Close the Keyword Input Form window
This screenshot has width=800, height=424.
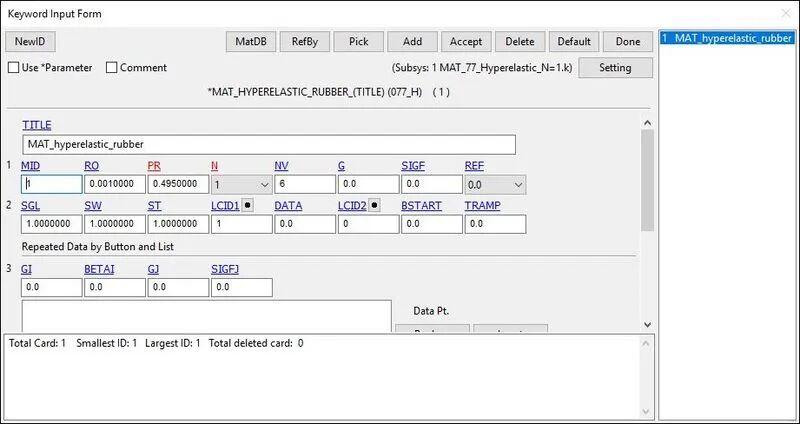[x=786, y=14]
